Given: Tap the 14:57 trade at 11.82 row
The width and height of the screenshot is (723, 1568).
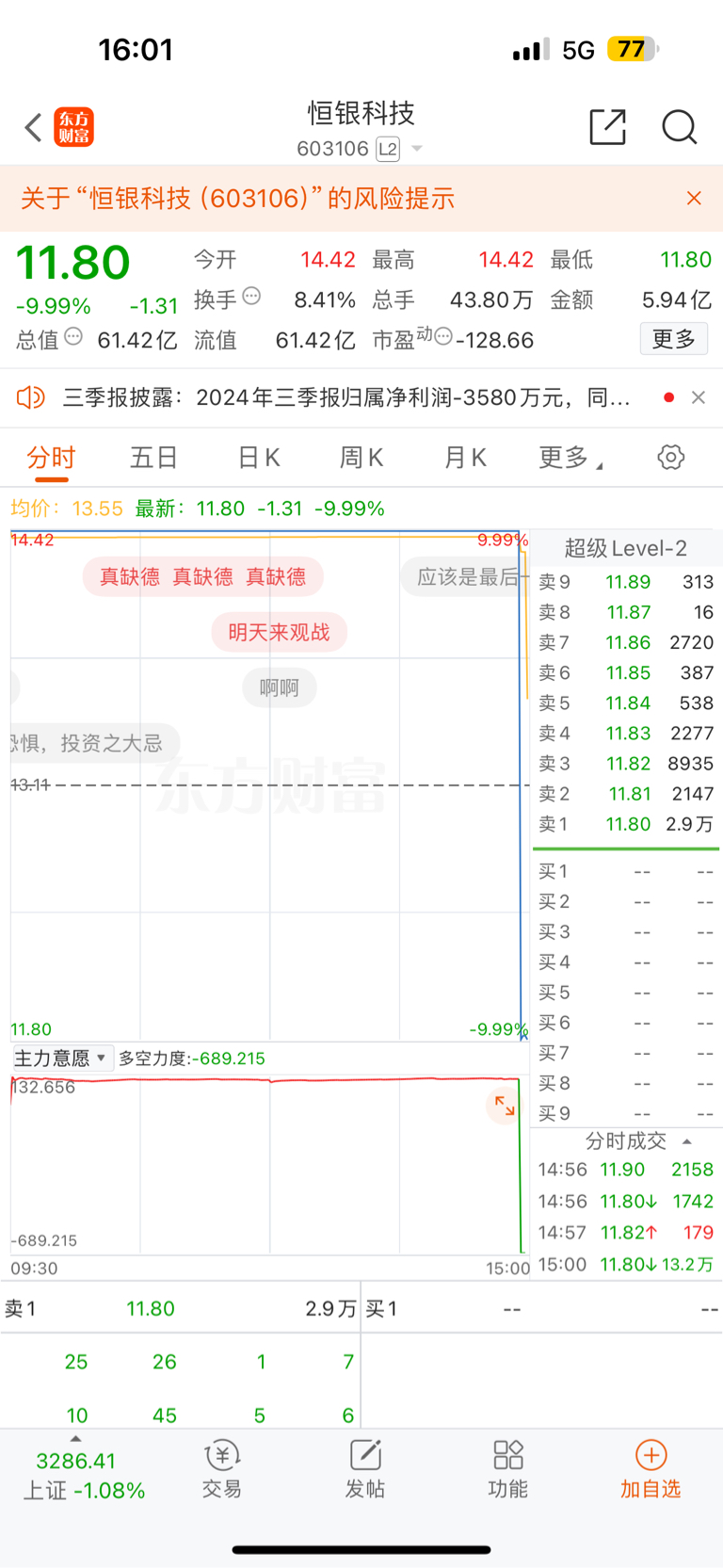Looking at the screenshot, I should click(x=626, y=1232).
